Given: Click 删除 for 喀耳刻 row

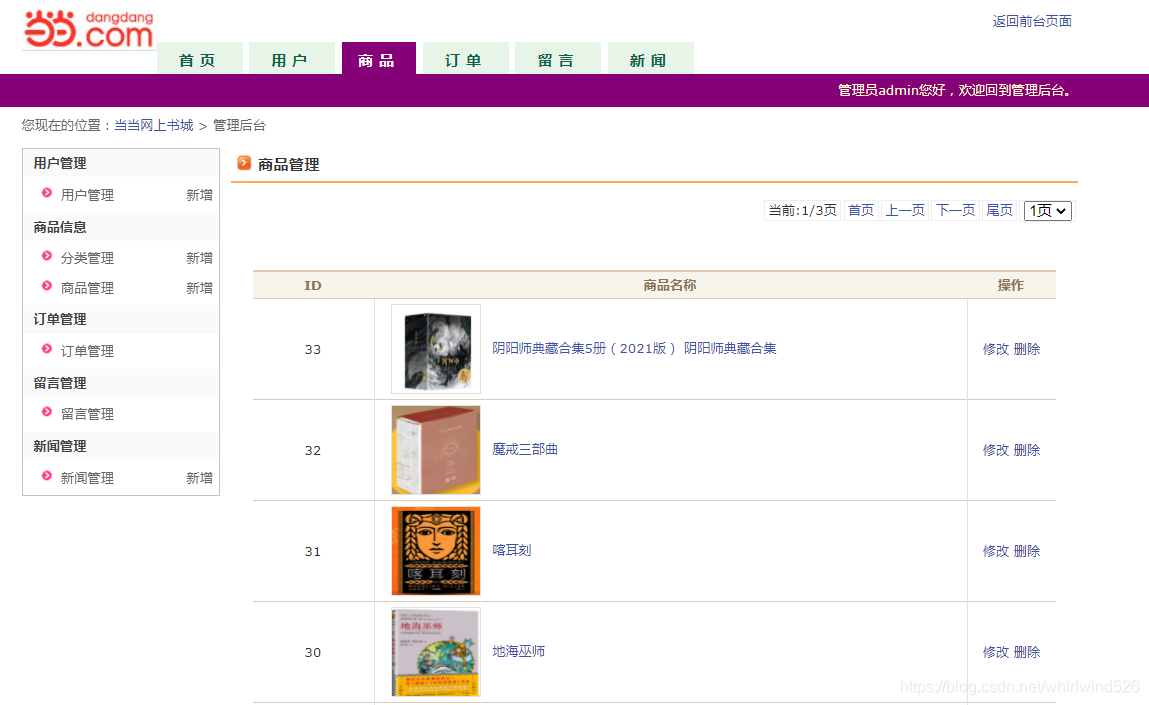Looking at the screenshot, I should pyautogui.click(x=1027, y=551).
